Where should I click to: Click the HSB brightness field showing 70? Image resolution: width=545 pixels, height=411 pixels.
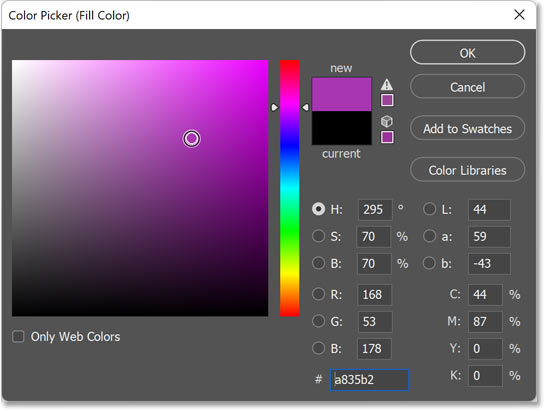click(x=374, y=264)
